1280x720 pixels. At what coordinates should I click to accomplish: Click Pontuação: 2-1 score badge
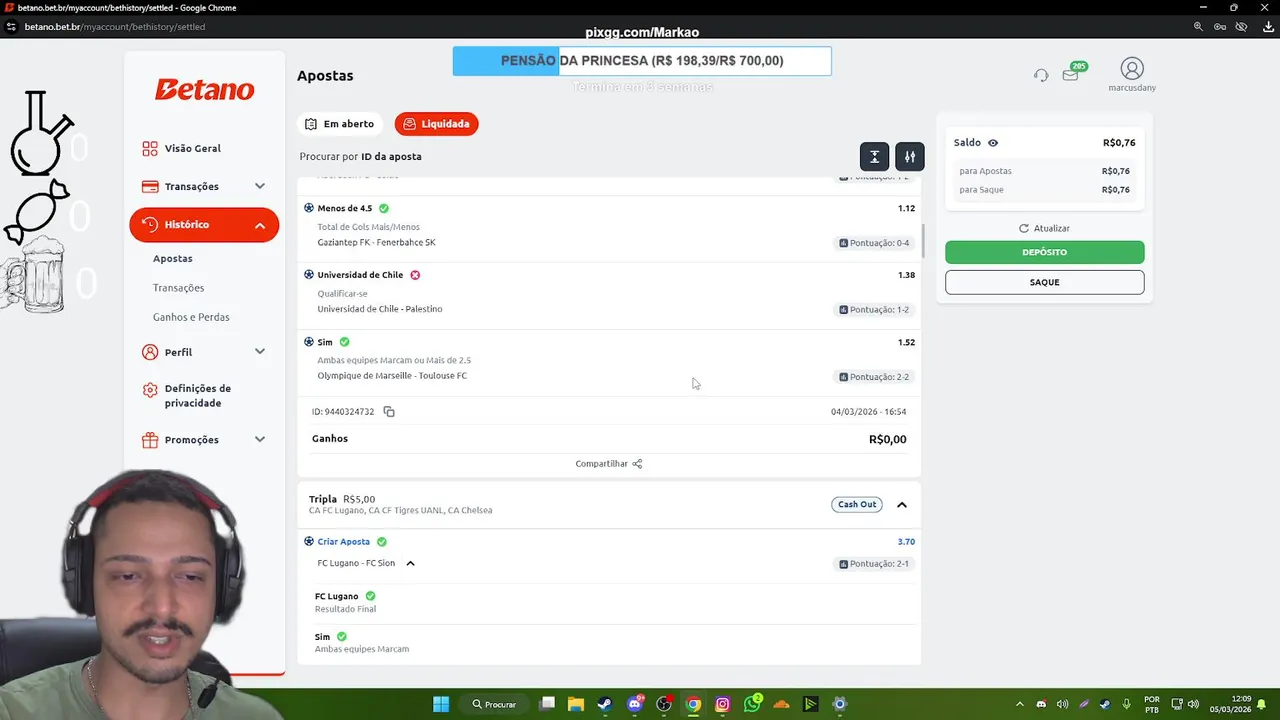tap(874, 564)
